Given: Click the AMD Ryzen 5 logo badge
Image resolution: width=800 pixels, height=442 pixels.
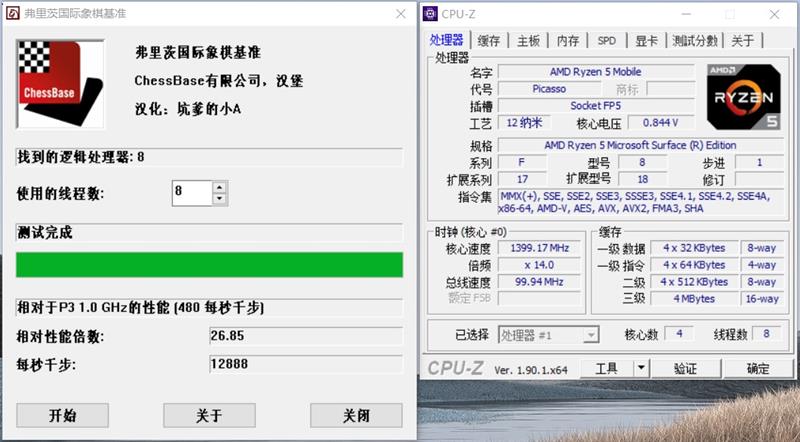Looking at the screenshot, I should tap(743, 97).
